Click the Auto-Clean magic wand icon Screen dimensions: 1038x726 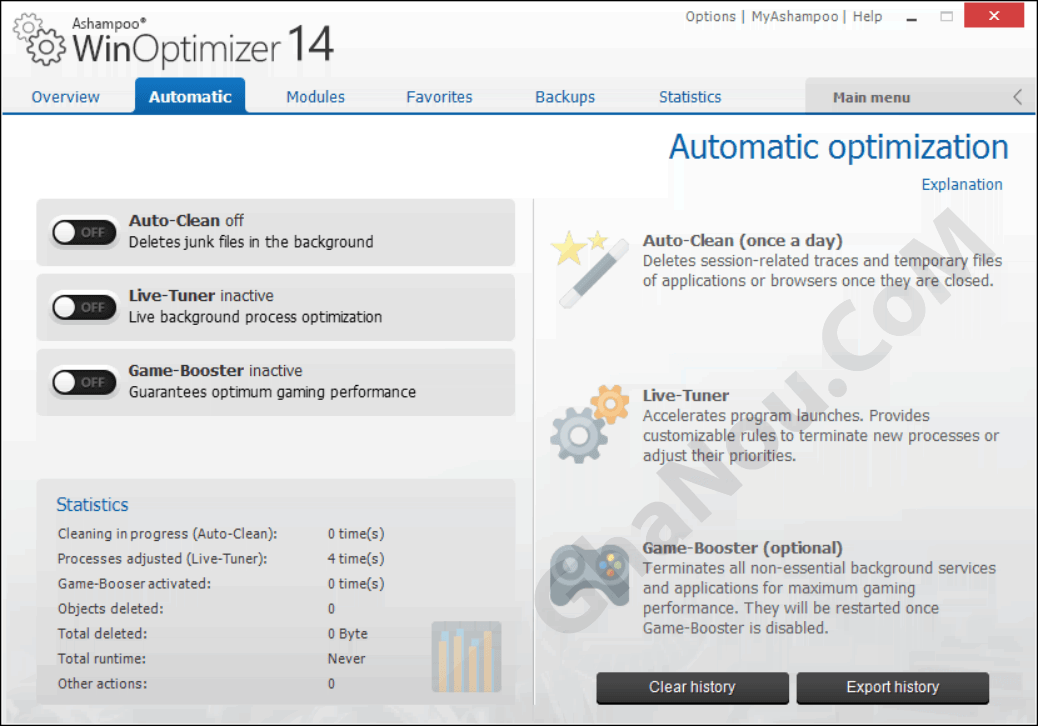click(x=583, y=267)
